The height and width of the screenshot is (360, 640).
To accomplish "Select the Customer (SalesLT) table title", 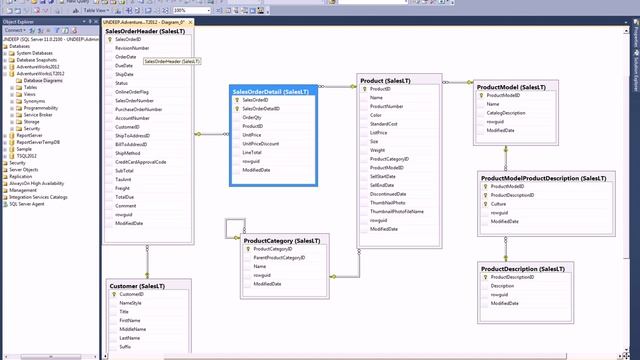I will [137, 286].
